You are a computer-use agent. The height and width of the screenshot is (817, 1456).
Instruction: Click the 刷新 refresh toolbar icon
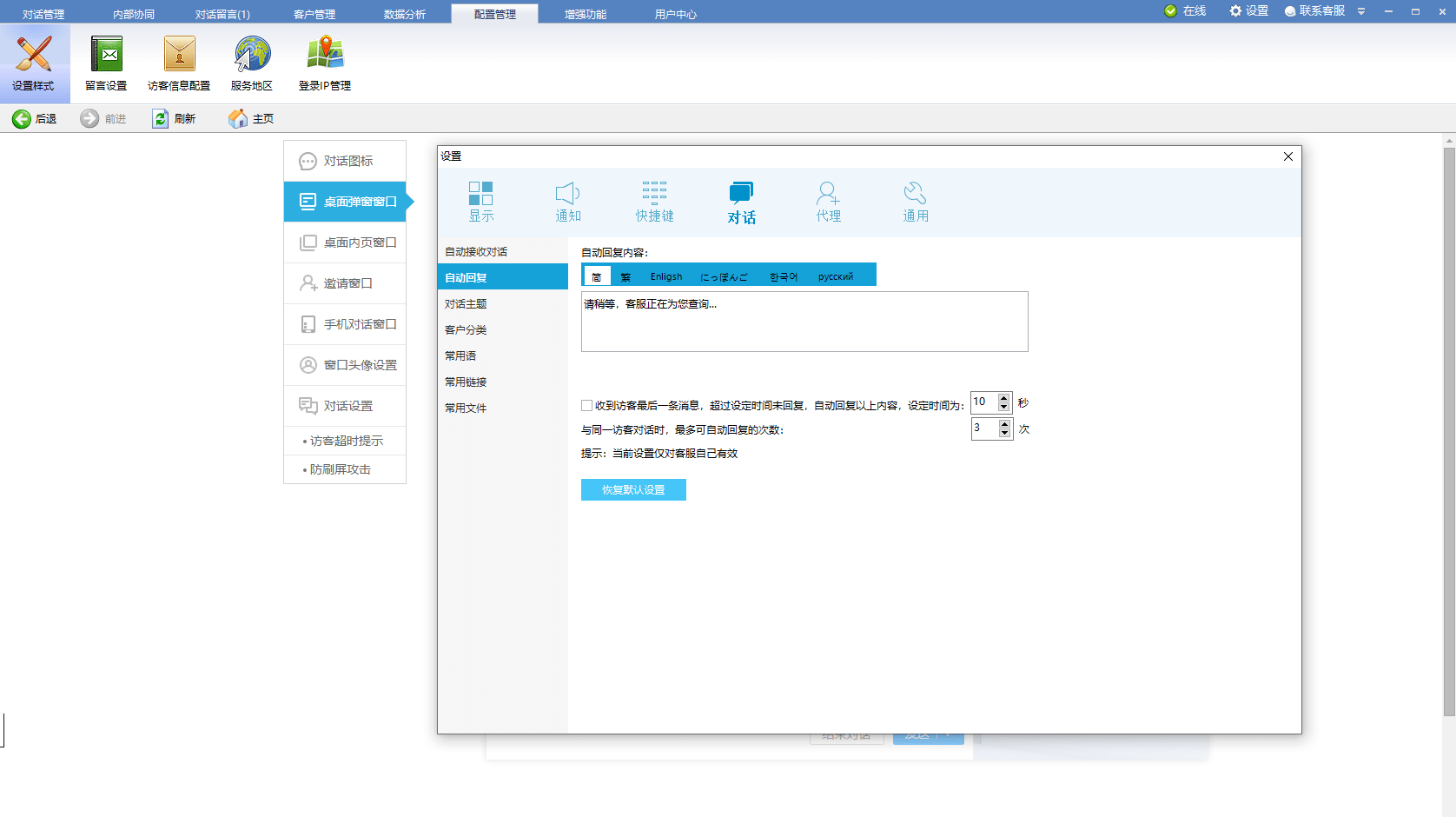tap(161, 119)
